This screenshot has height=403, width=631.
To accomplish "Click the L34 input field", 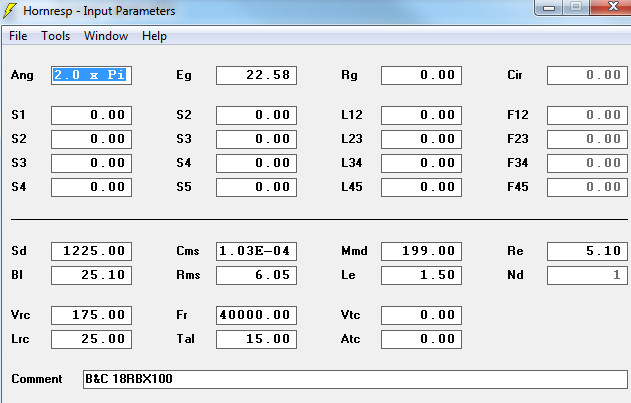I will tap(421, 163).
